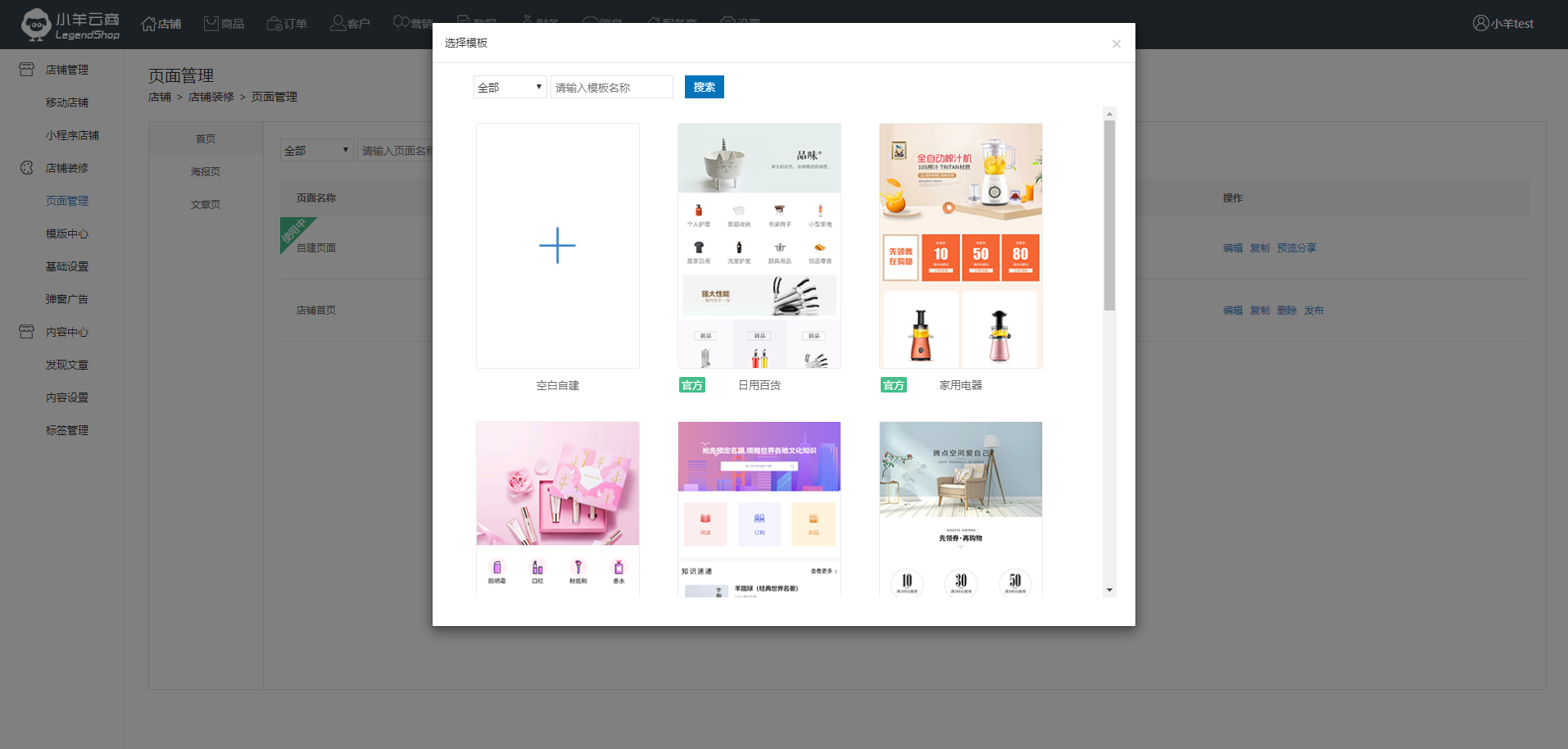Click the 店铺 home icon in top navigation
1568x749 pixels.
click(149, 24)
